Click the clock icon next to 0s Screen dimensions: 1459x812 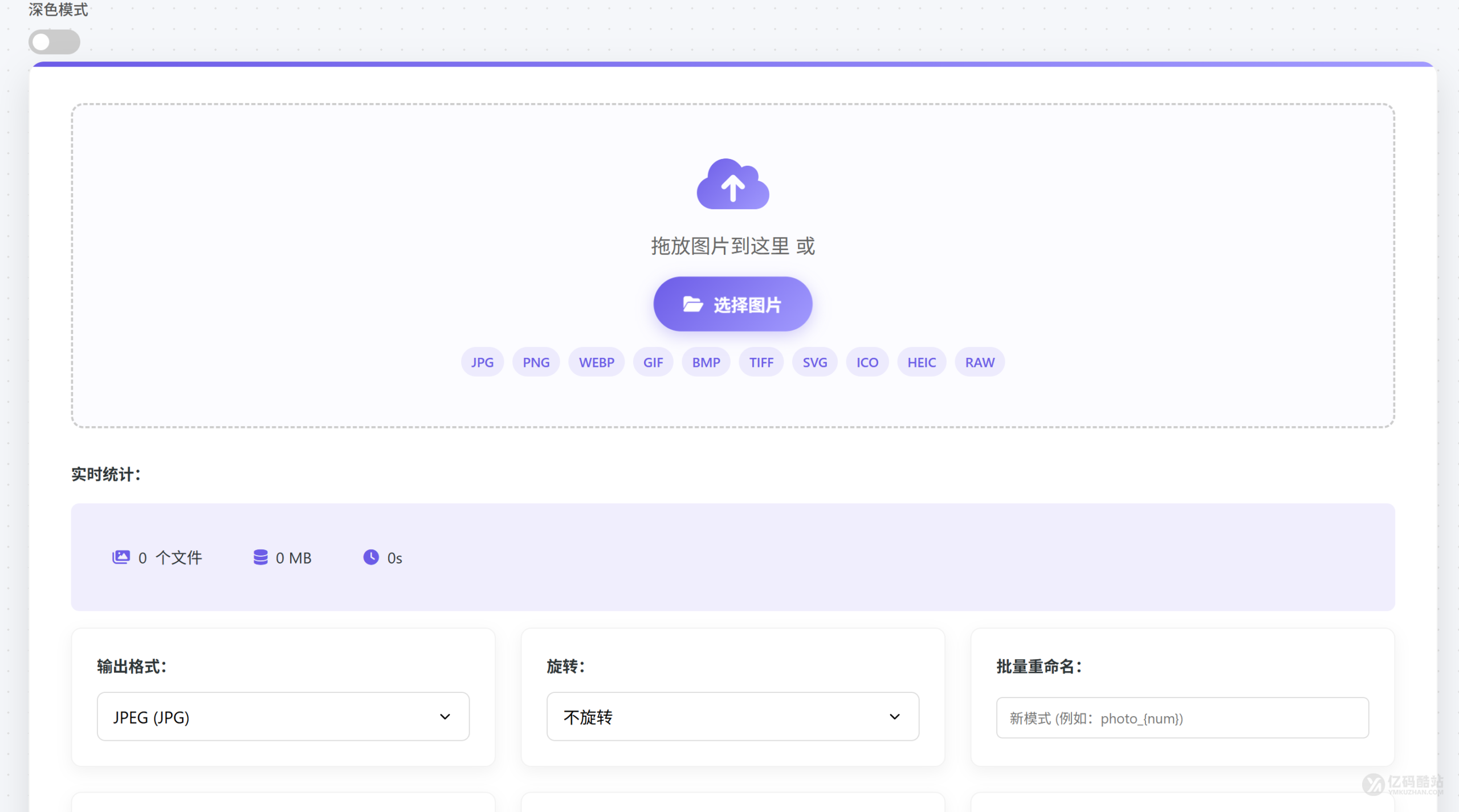[371, 557]
